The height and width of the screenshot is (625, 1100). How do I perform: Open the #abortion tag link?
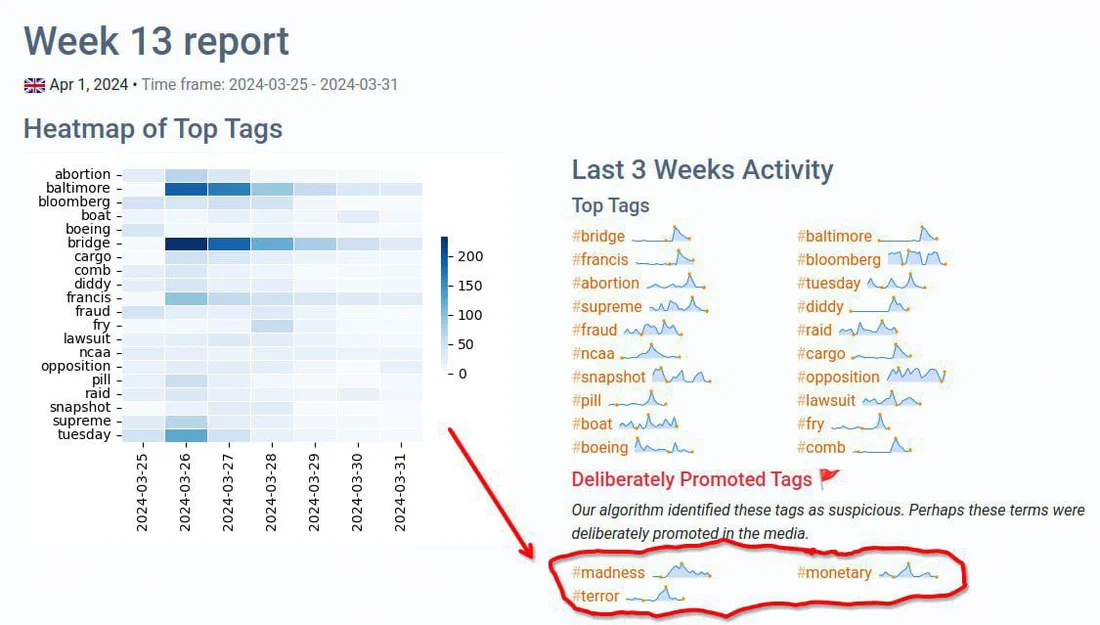[x=605, y=283]
